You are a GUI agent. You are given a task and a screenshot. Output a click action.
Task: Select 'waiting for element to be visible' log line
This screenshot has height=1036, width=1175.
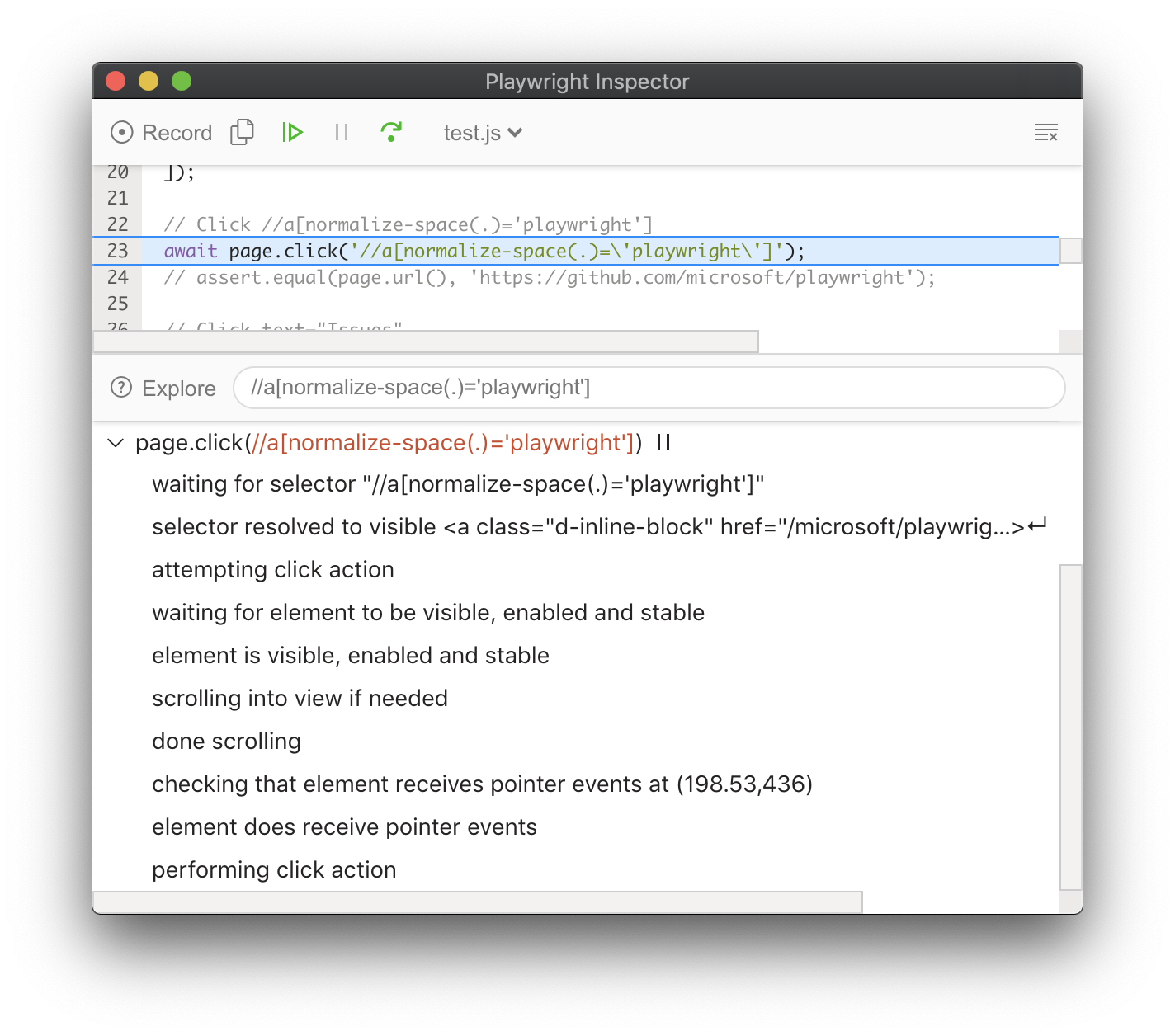pos(428,613)
